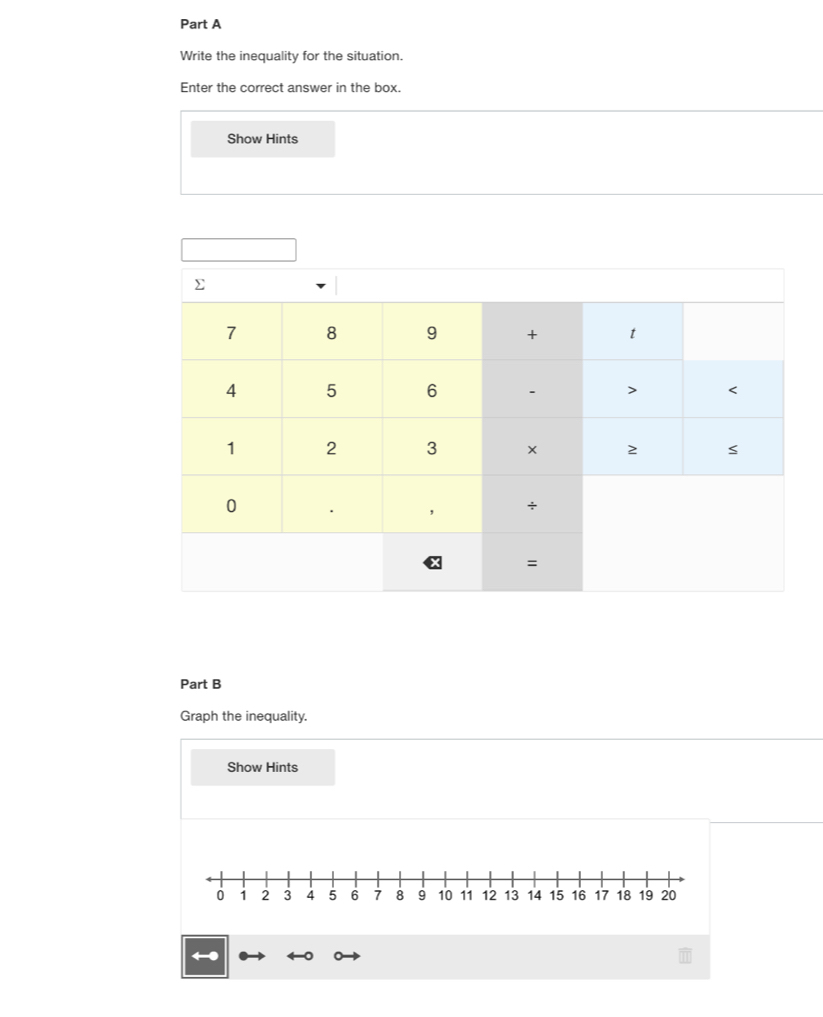This screenshot has height=1017, width=823.
Task: Select the closed-point right ray tool
Action: (252, 957)
